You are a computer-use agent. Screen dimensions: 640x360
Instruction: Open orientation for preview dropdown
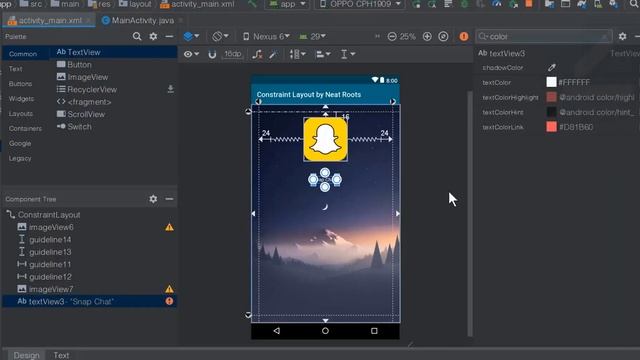220,36
